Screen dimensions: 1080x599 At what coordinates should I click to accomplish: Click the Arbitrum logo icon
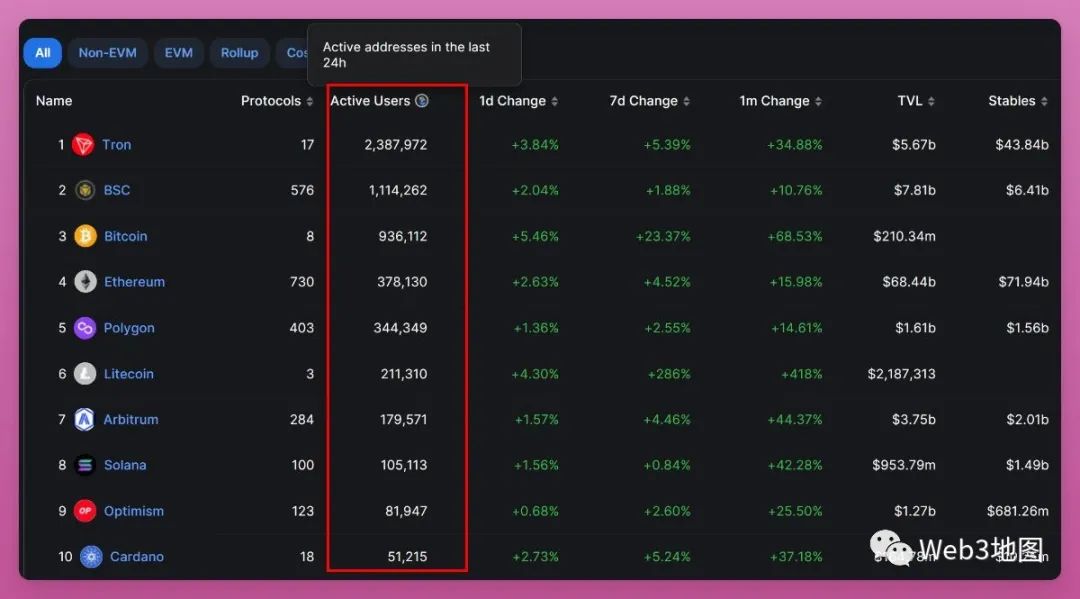pos(84,419)
